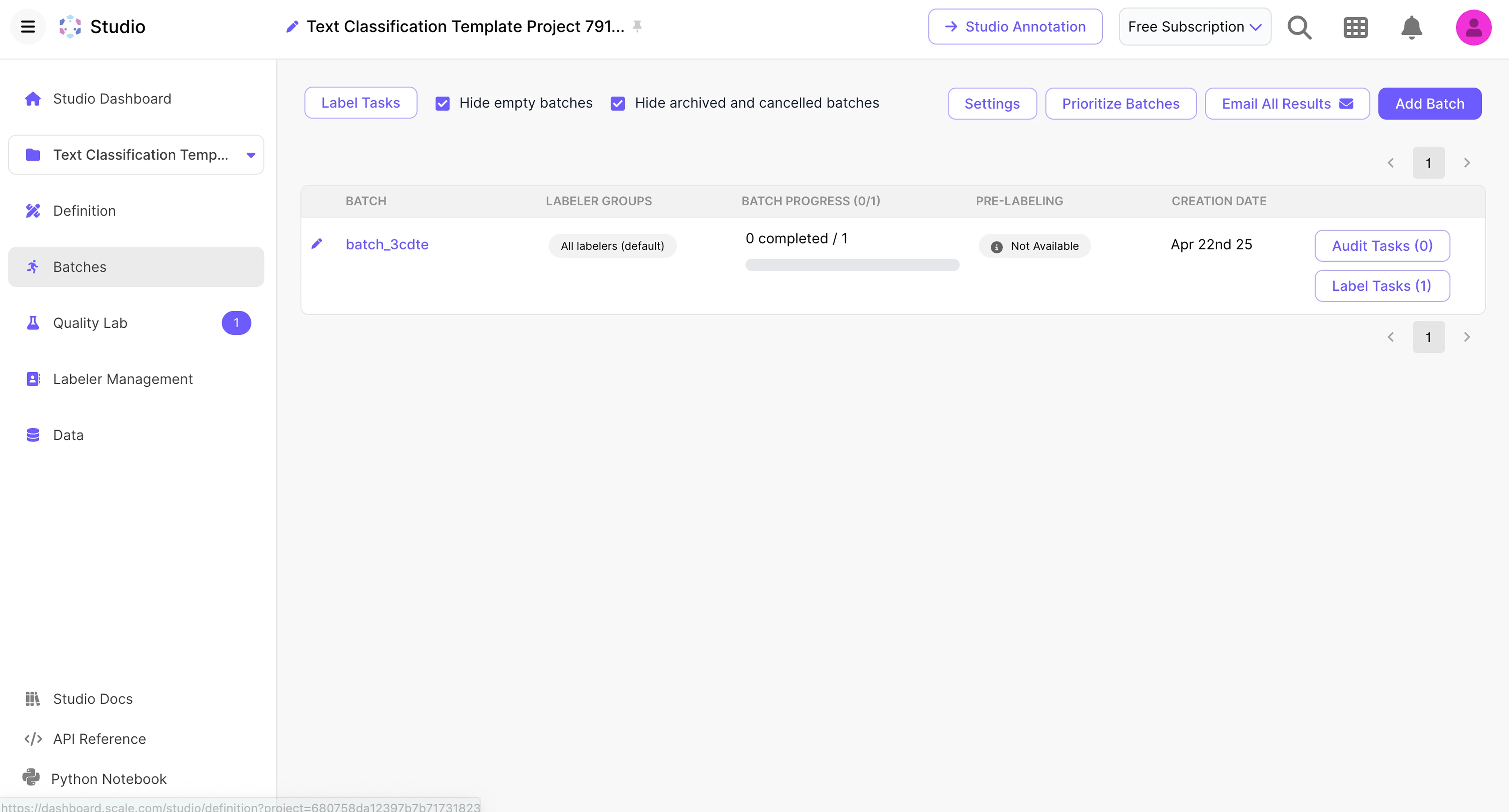This screenshot has width=1509, height=812.
Task: Toggle Hide archived and cancelled batches
Action: 618,104
